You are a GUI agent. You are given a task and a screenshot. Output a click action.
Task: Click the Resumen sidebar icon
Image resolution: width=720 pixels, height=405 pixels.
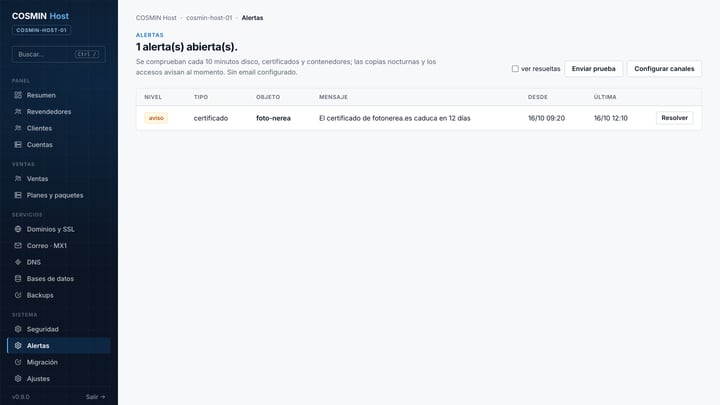[x=18, y=95]
